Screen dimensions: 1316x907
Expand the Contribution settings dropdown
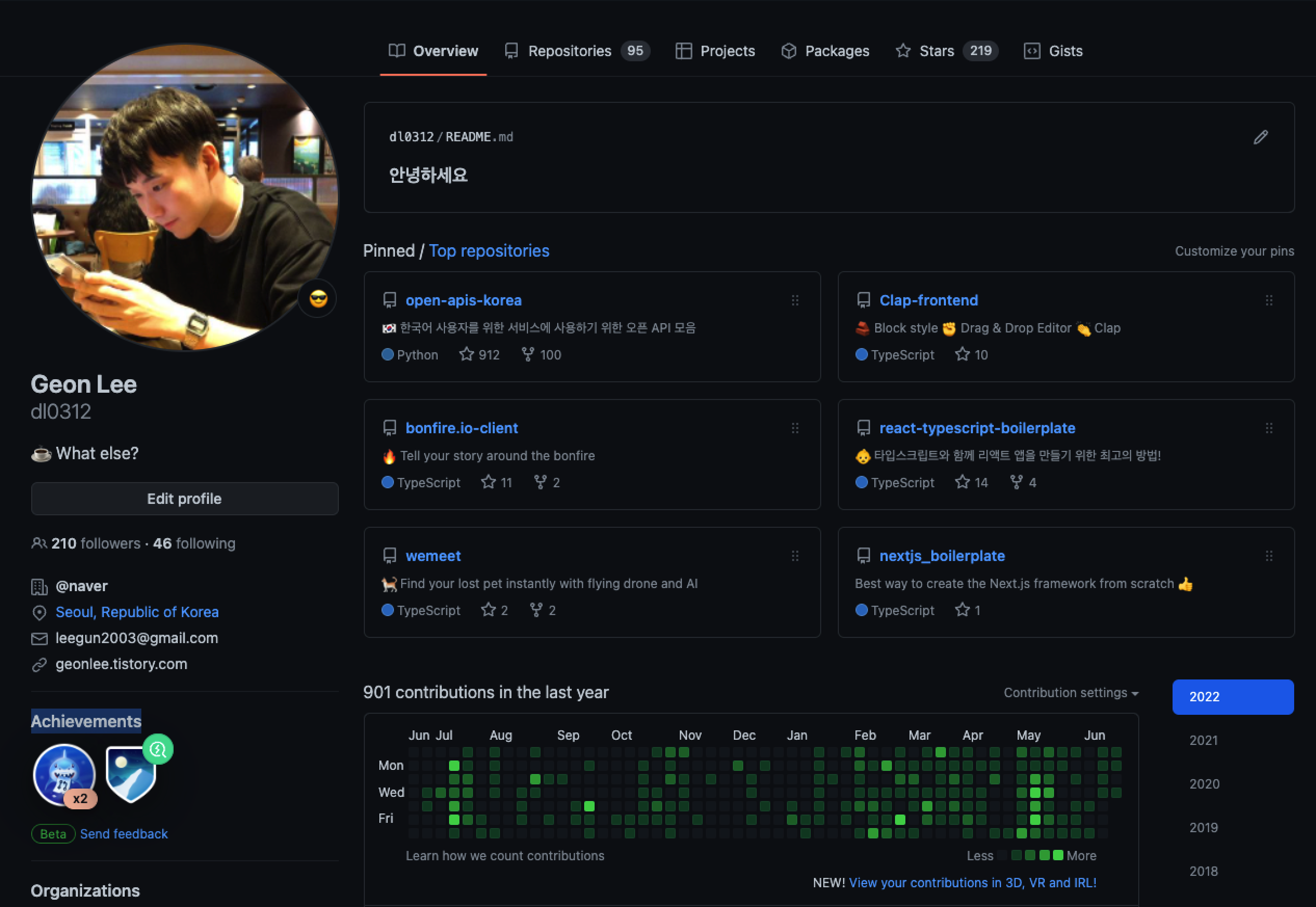pyautogui.click(x=1071, y=693)
